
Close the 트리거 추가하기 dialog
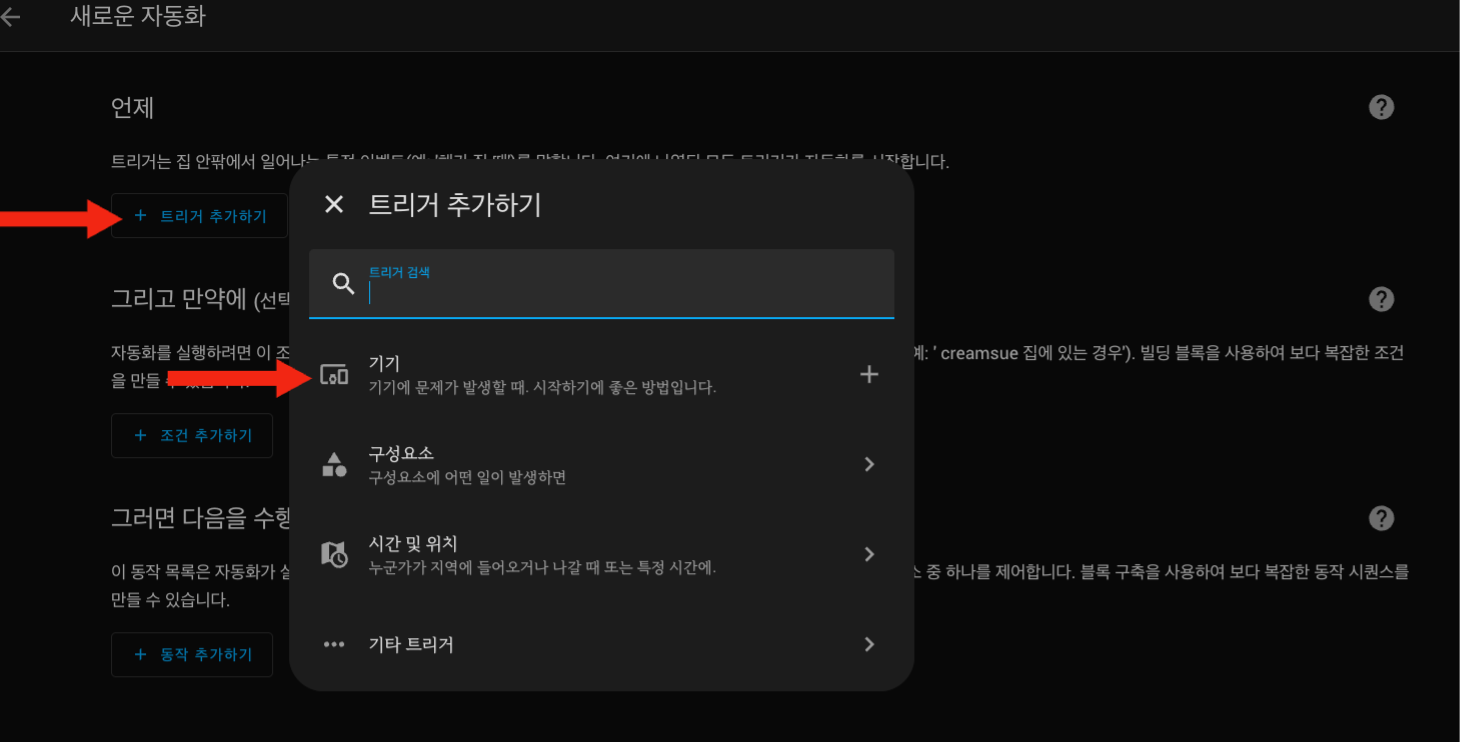click(x=334, y=205)
